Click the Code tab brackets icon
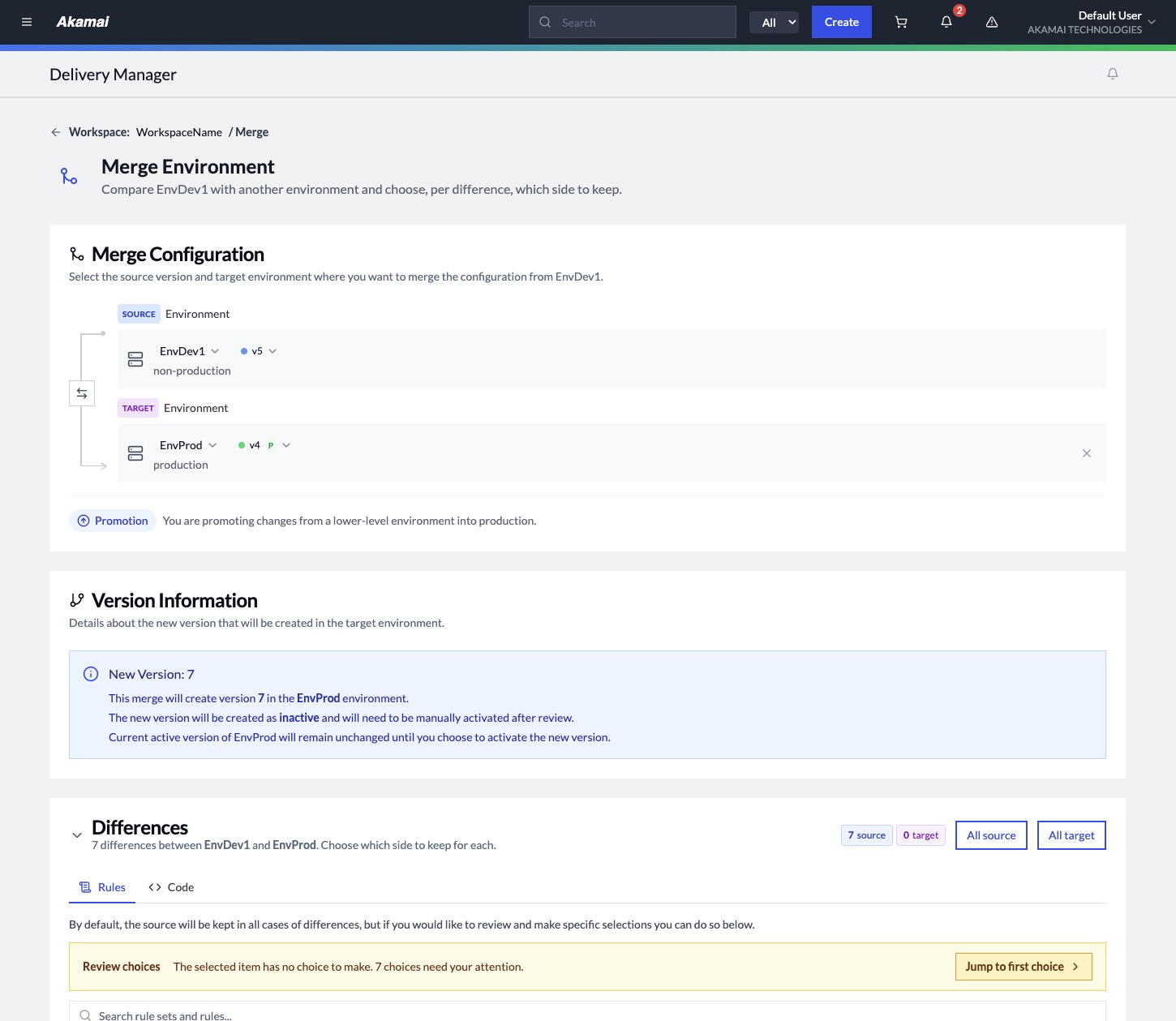 (x=155, y=887)
